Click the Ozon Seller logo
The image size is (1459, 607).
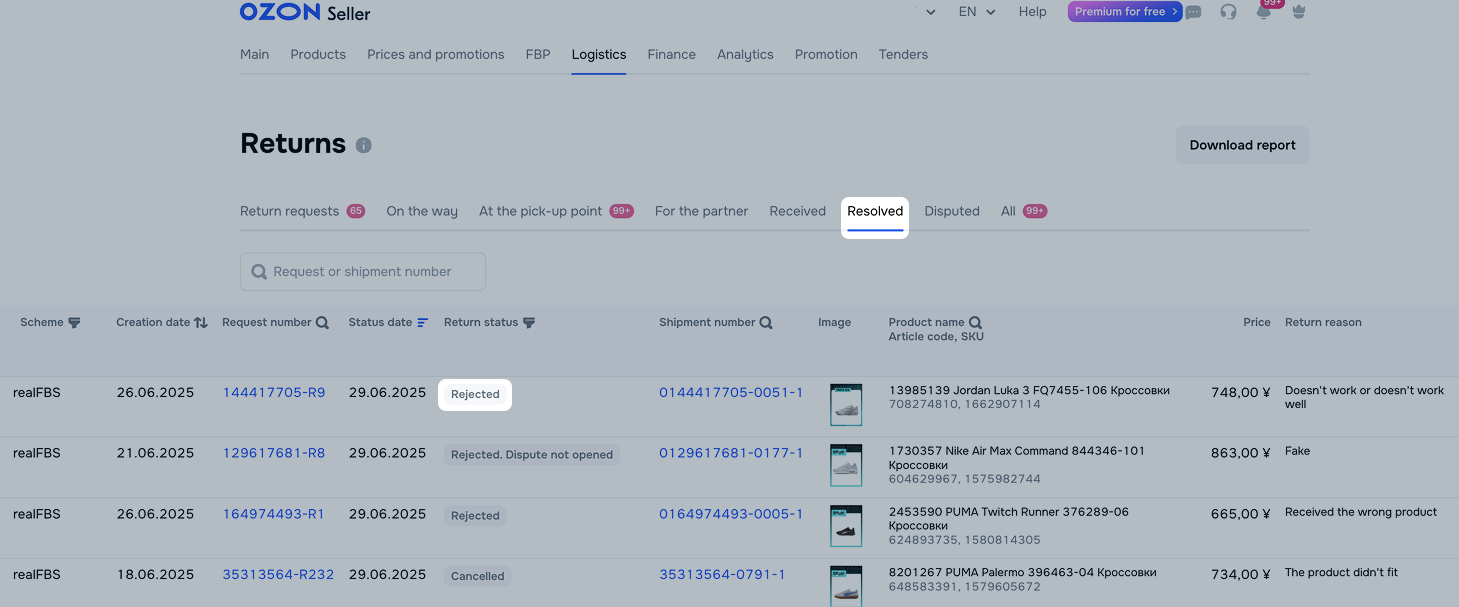(305, 12)
